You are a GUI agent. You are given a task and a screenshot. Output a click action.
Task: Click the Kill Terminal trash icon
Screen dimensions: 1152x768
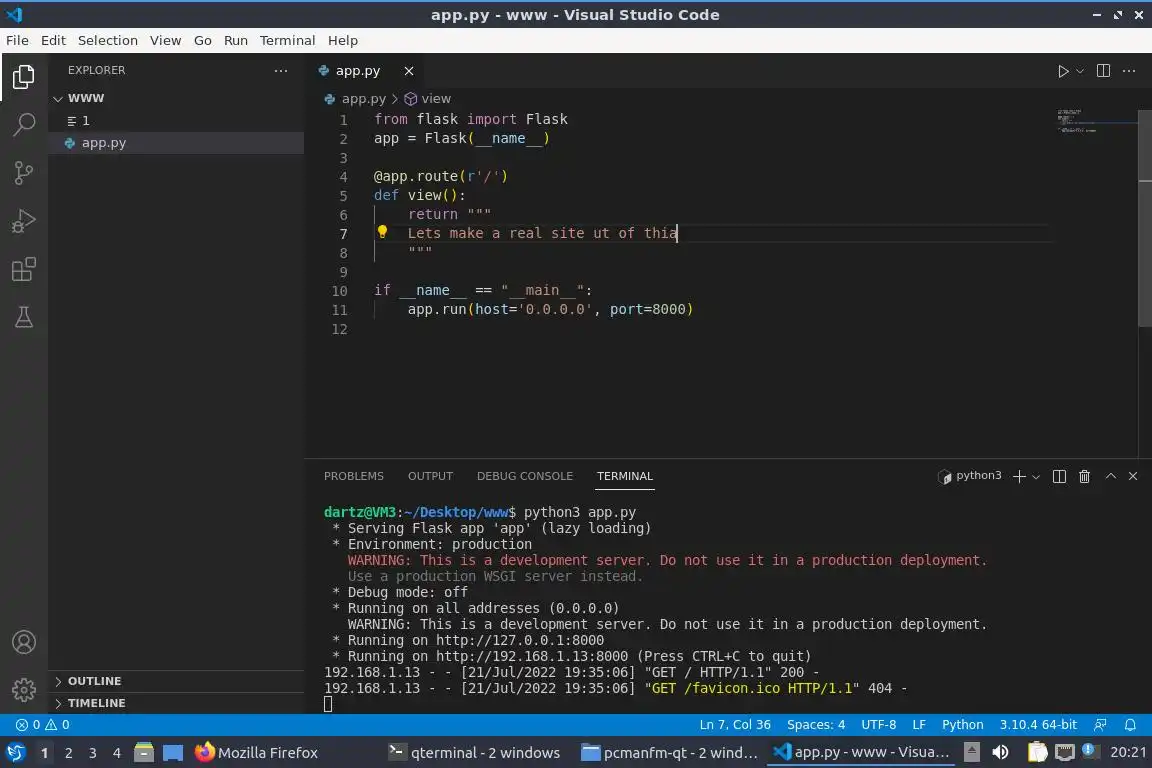(1084, 476)
